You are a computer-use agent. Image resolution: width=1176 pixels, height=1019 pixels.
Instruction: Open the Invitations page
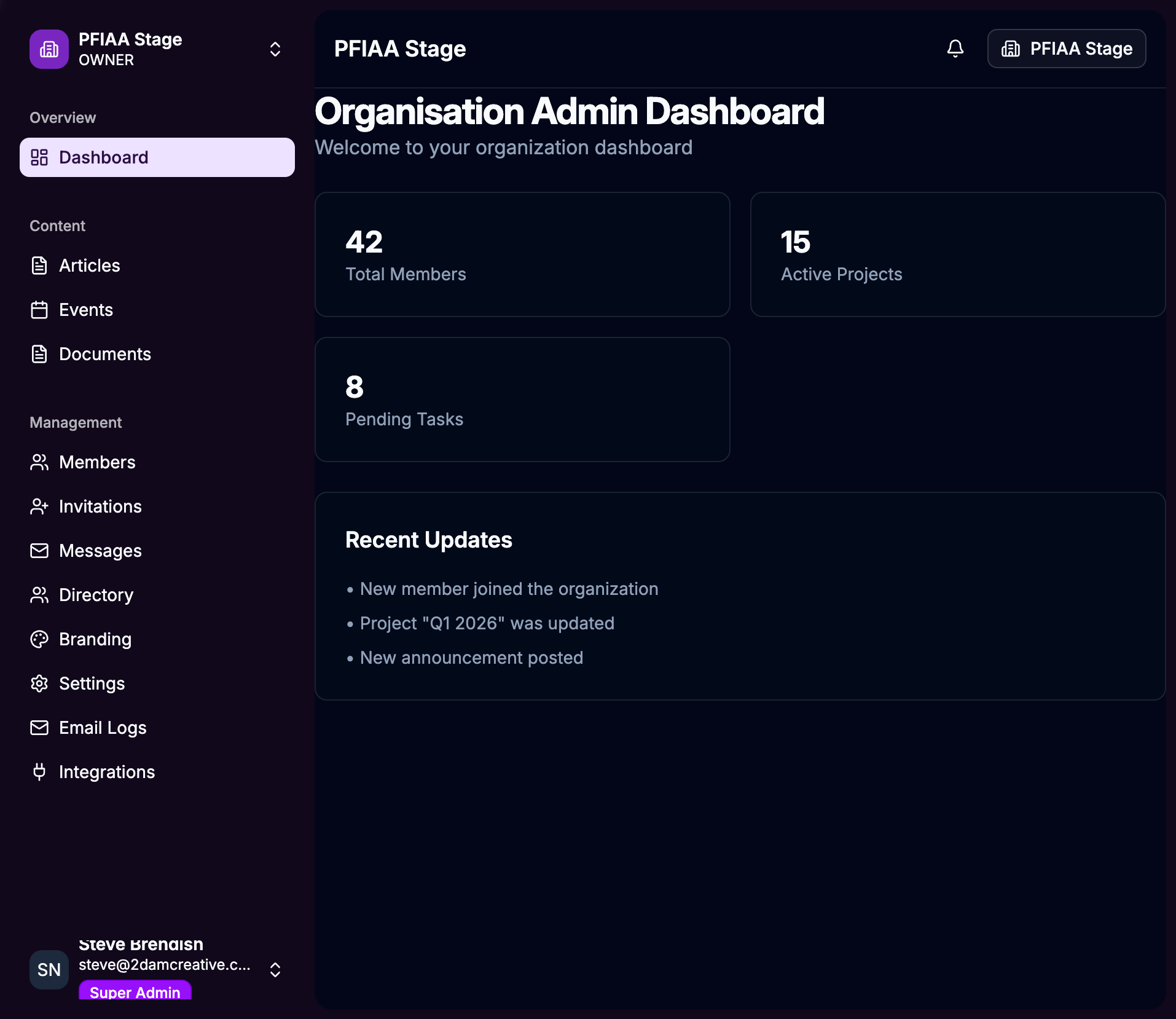click(x=157, y=506)
